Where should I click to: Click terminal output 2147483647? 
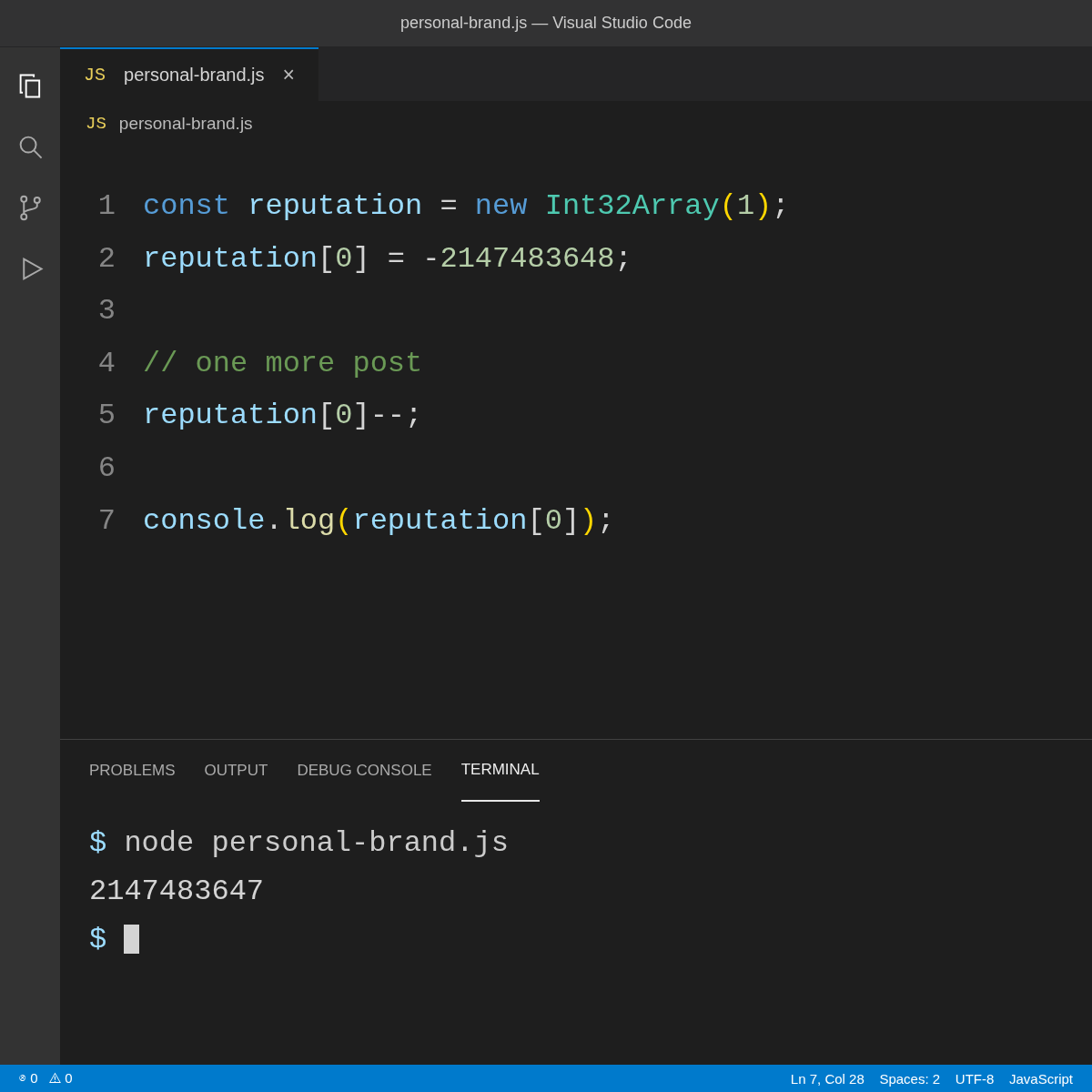pyautogui.click(x=177, y=892)
